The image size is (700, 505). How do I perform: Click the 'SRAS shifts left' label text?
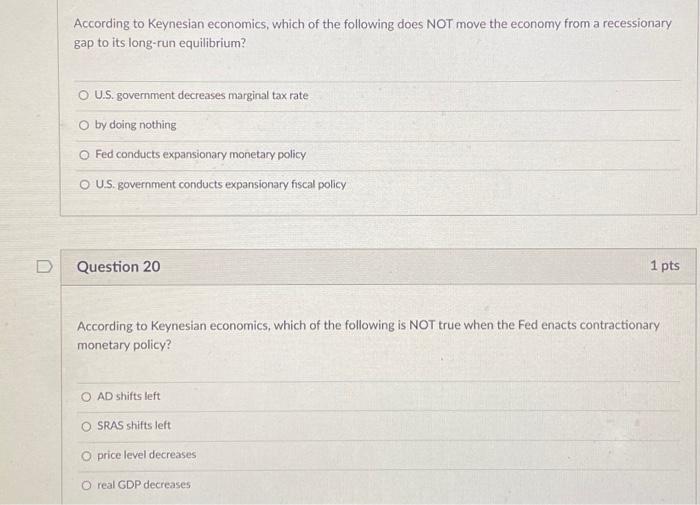tap(134, 425)
